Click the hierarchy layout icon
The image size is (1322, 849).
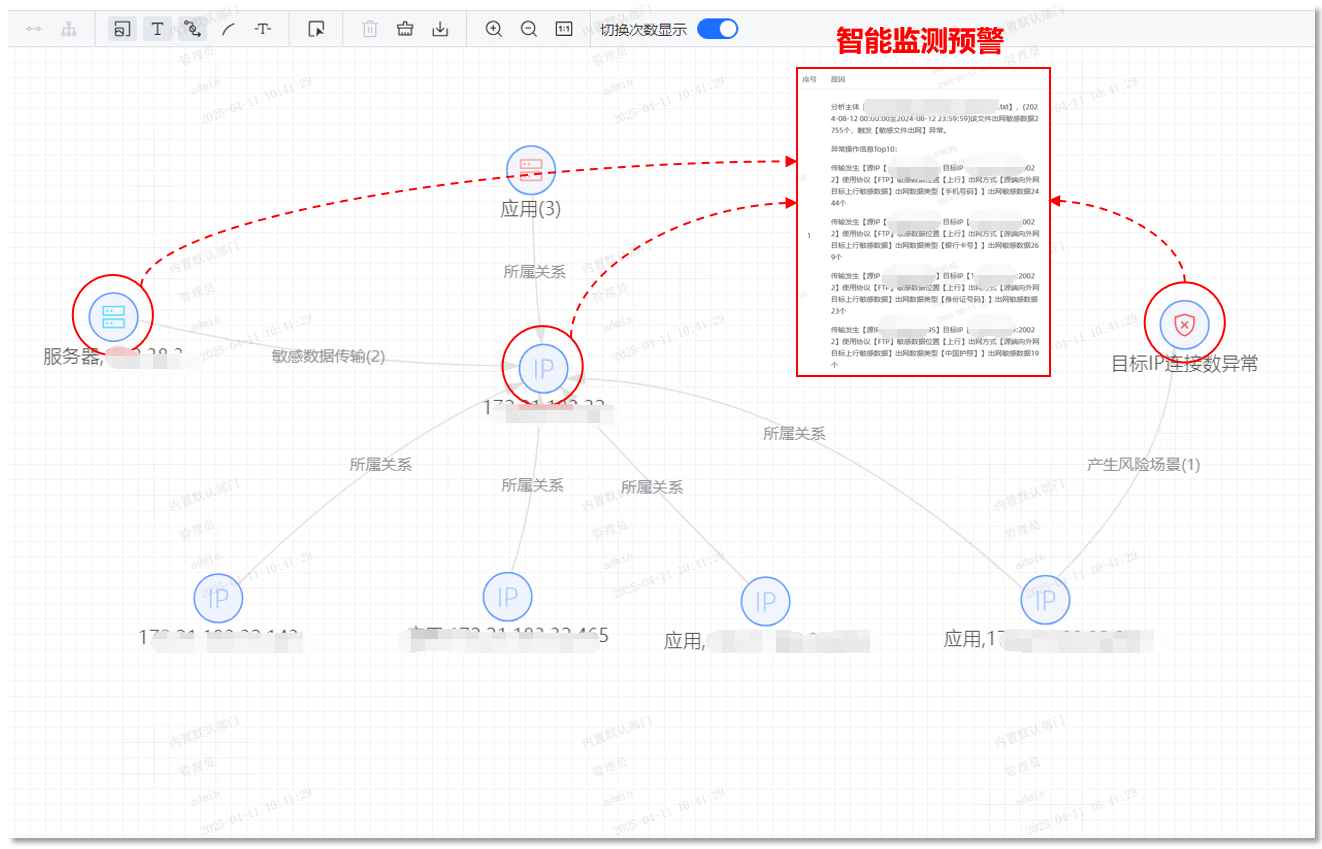click(68, 29)
